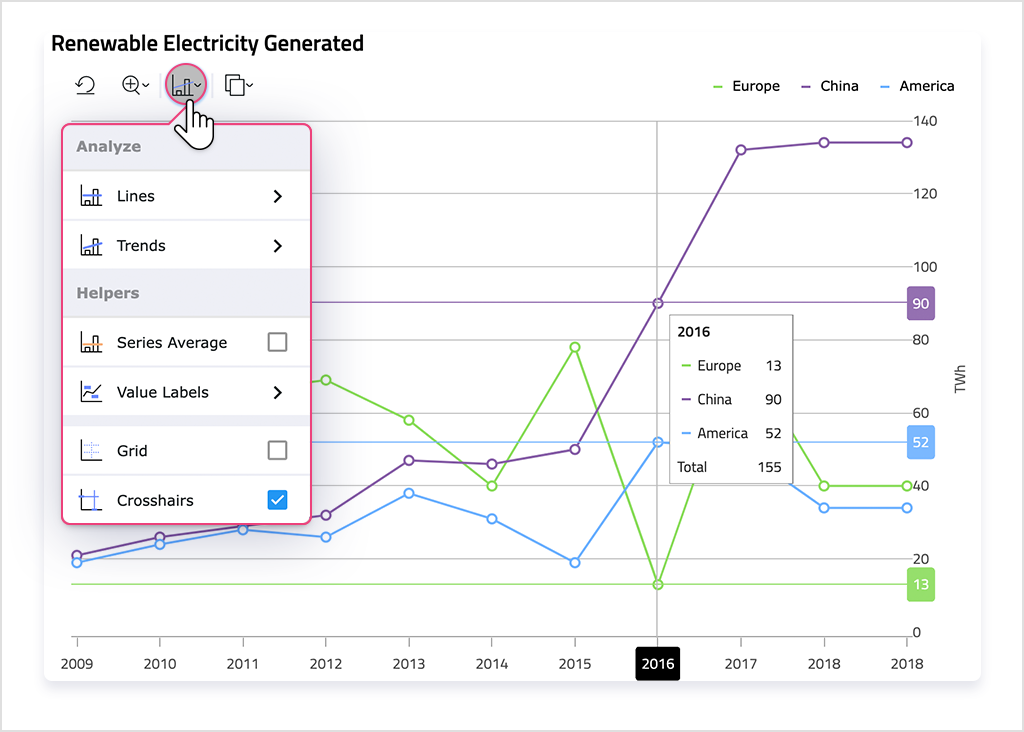Click China data point at 2017
This screenshot has height=732, width=1024.
(741, 150)
